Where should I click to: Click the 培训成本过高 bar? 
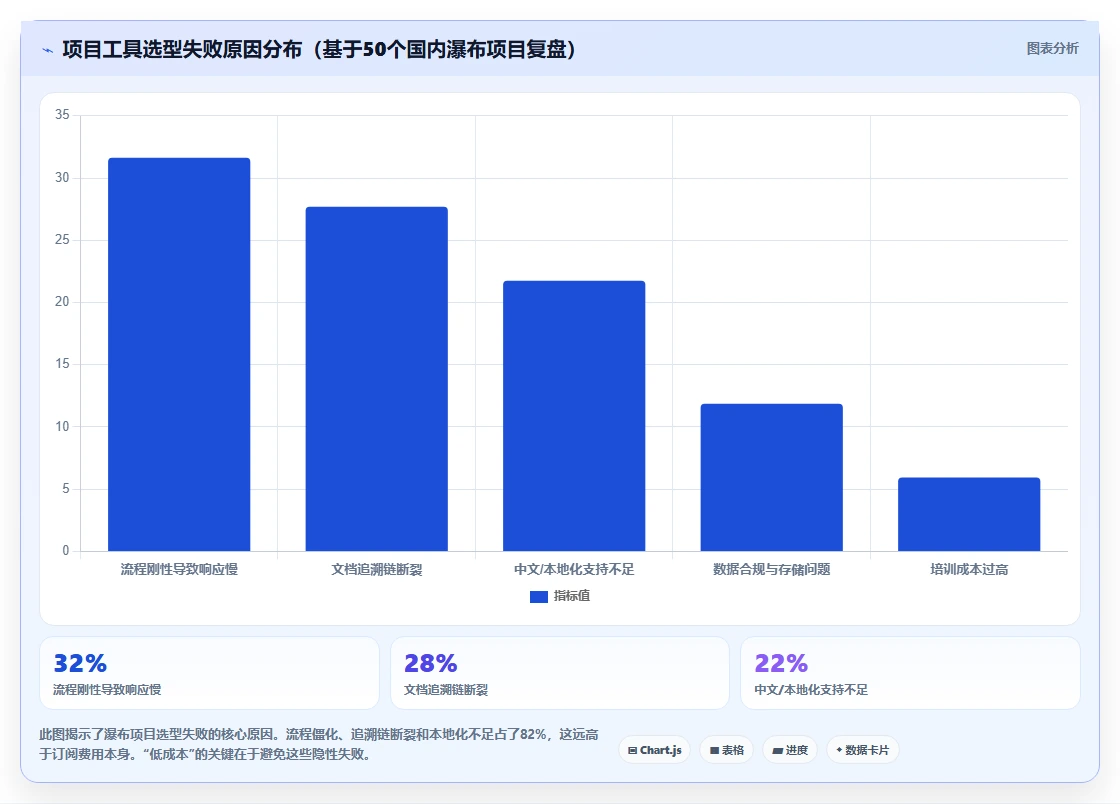click(x=969, y=514)
